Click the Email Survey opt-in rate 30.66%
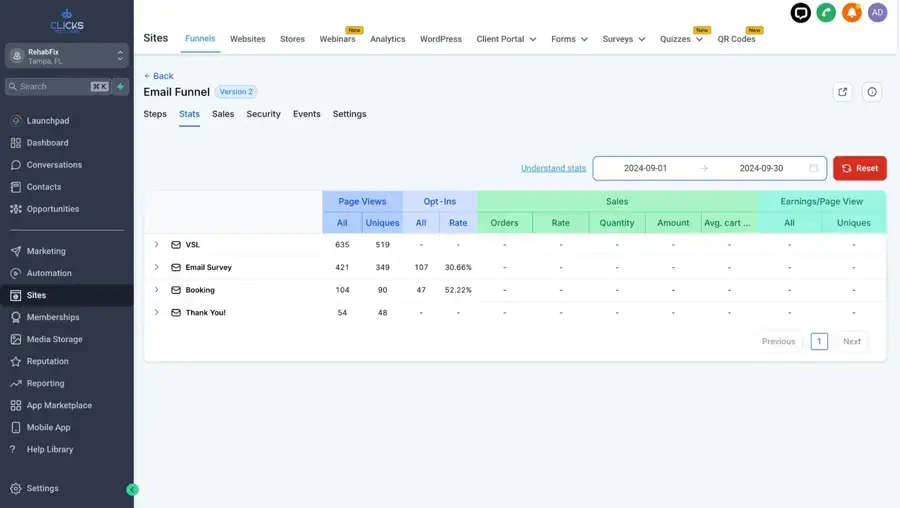The height and width of the screenshot is (508, 900). pyautogui.click(x=457, y=267)
